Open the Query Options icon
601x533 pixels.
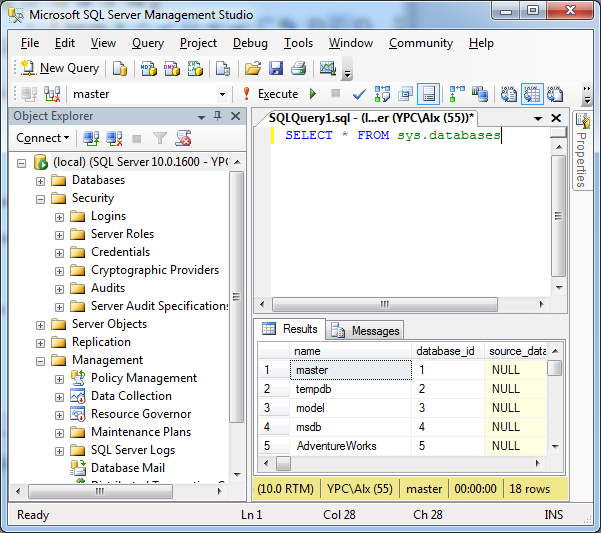tap(405, 94)
